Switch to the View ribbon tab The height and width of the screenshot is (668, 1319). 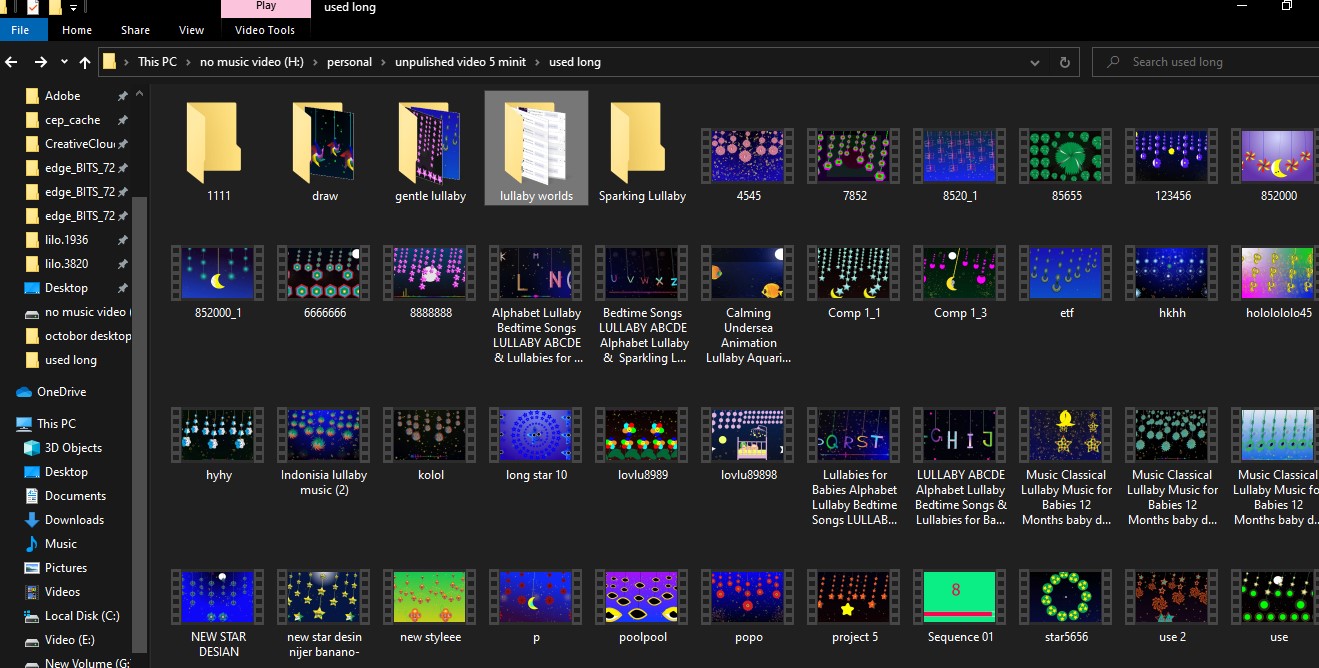[191, 30]
